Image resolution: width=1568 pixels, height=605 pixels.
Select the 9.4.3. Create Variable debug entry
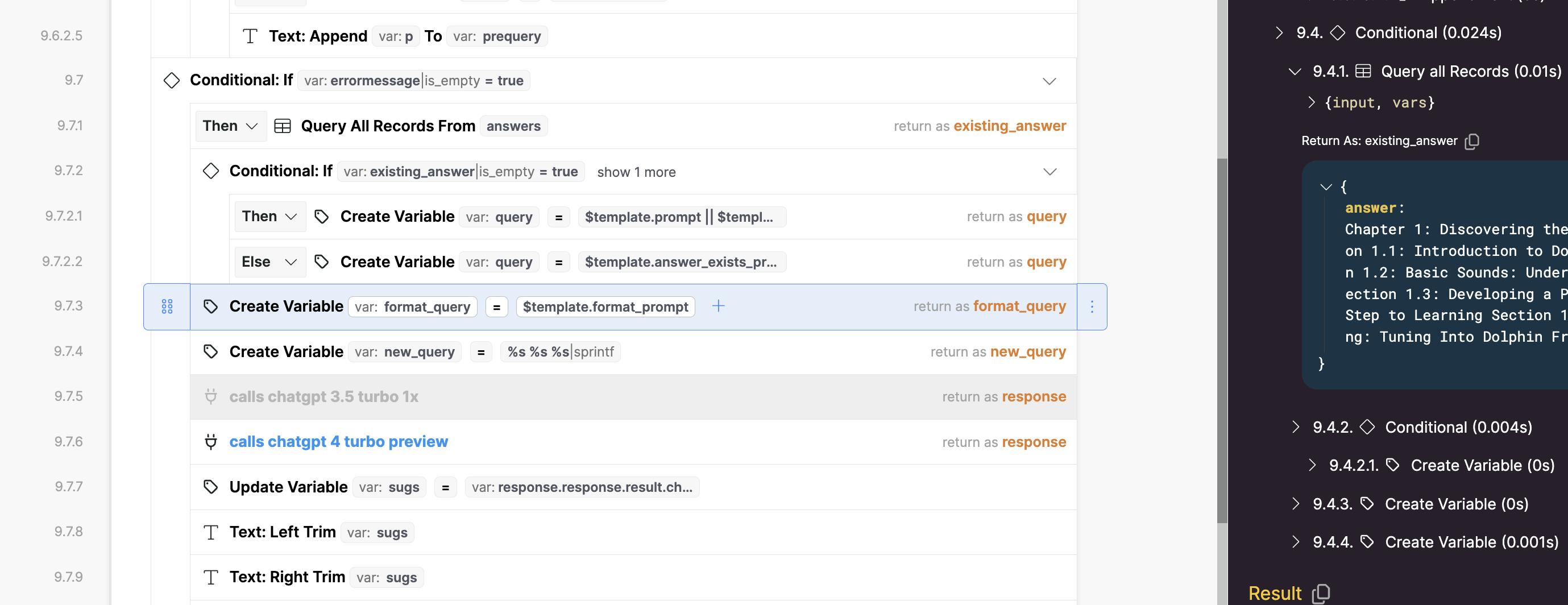1456,504
